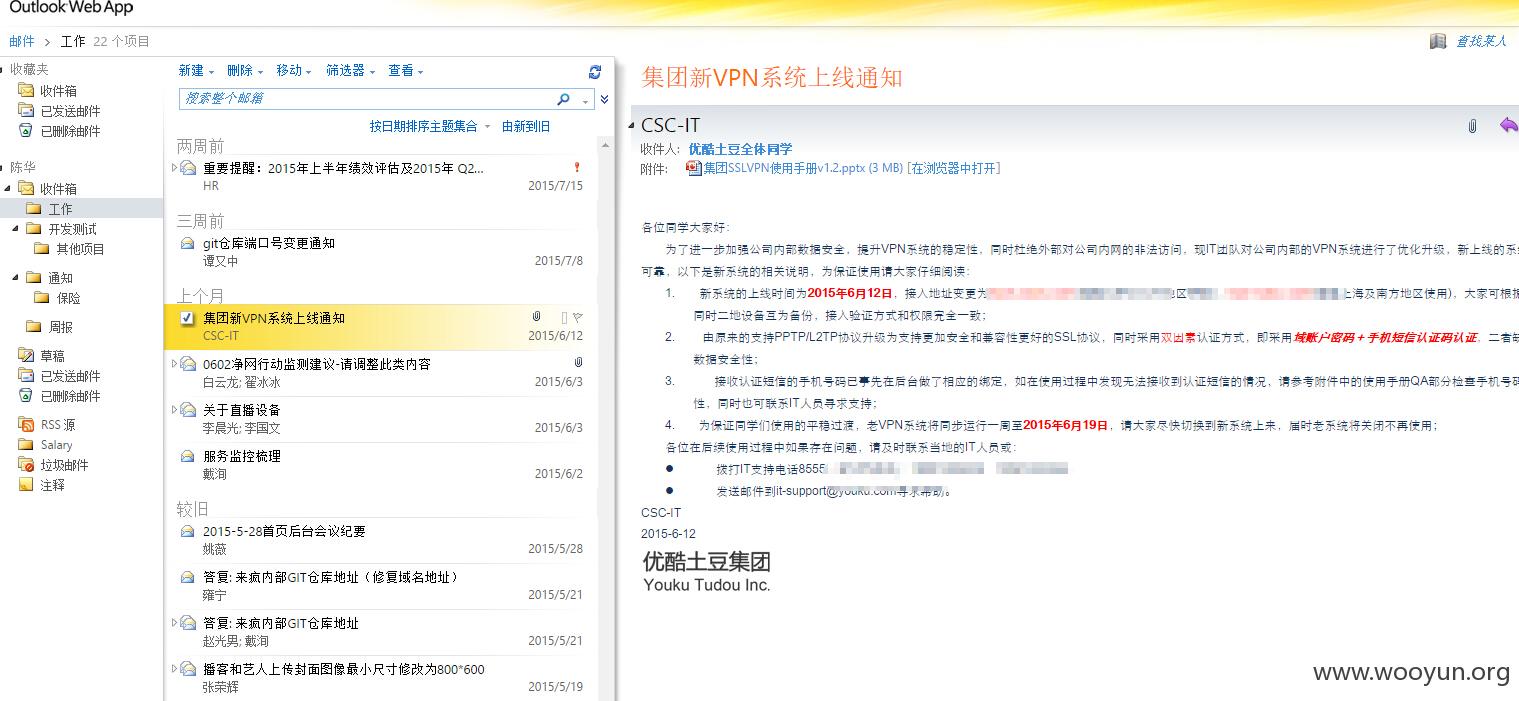Expand the search options double chevron
Screen dimensions: 1519x701
click(604, 99)
